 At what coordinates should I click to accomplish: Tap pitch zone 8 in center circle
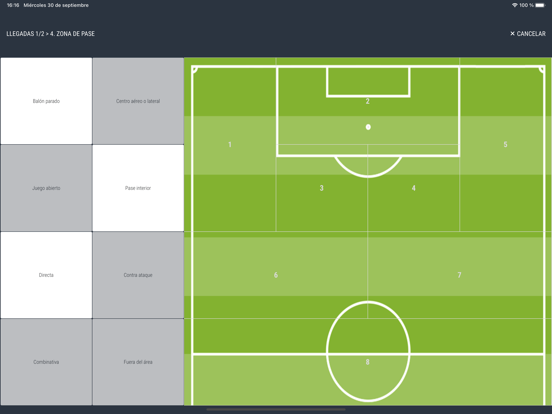coord(368,362)
